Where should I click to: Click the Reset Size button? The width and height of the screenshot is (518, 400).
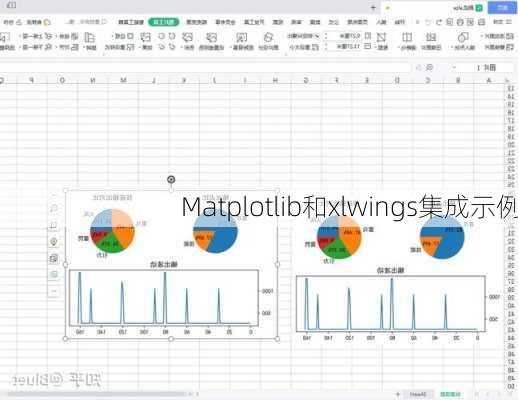pos(303,47)
